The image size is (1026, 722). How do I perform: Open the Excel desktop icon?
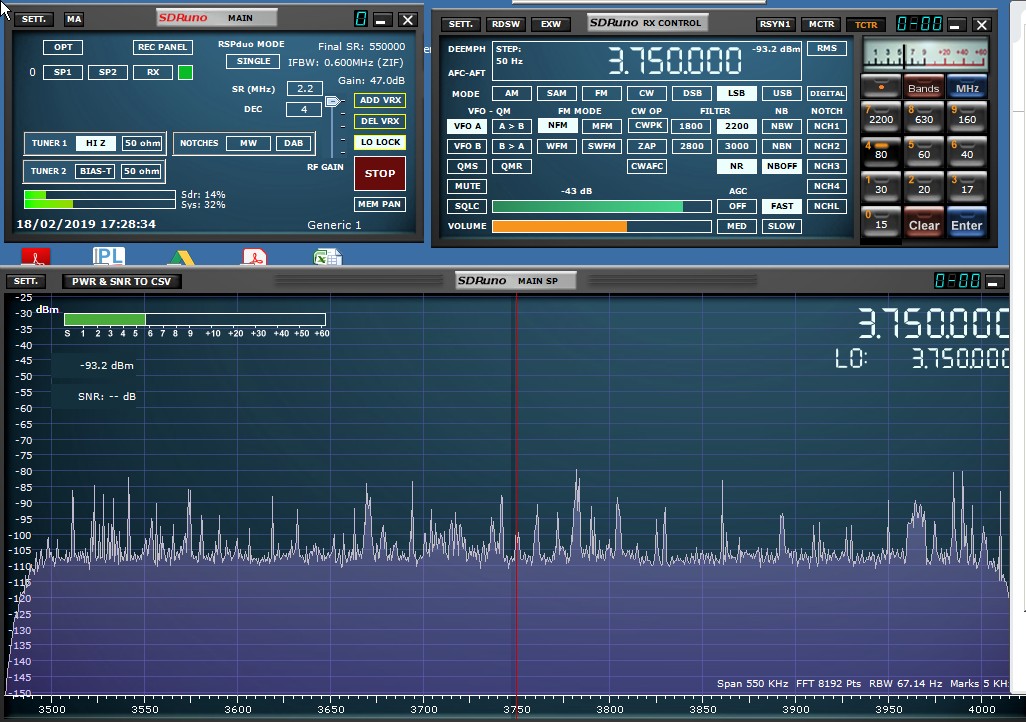click(327, 256)
